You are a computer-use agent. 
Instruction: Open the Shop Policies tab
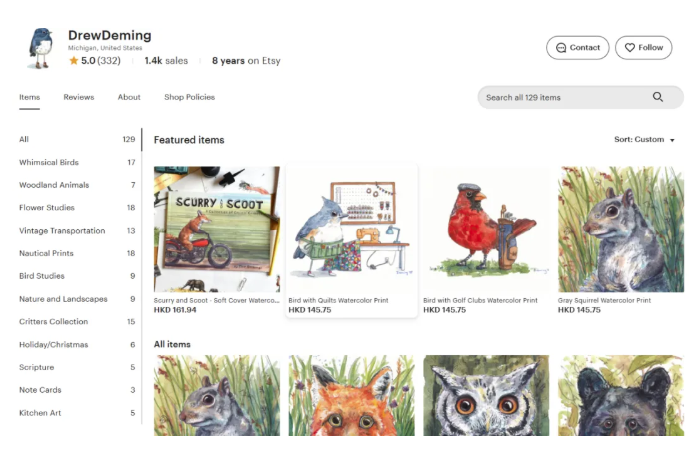189,97
